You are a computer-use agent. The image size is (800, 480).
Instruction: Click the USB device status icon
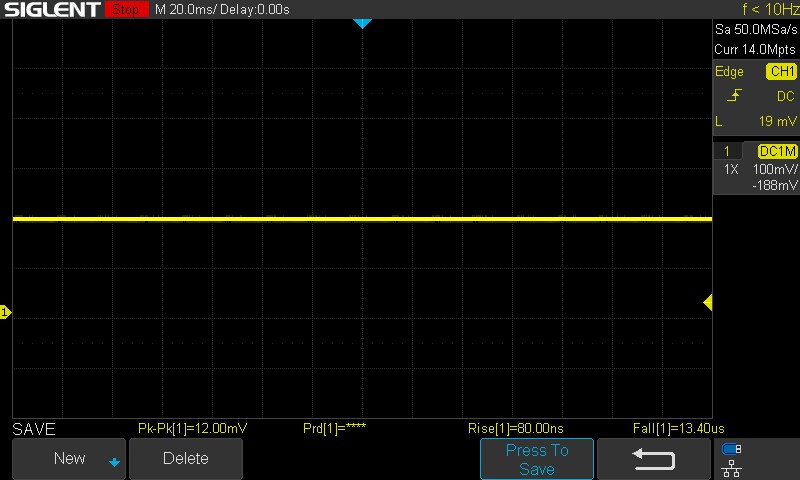732,449
